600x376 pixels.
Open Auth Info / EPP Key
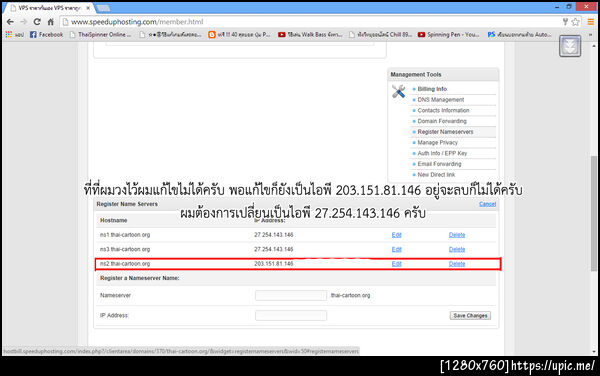[442, 153]
